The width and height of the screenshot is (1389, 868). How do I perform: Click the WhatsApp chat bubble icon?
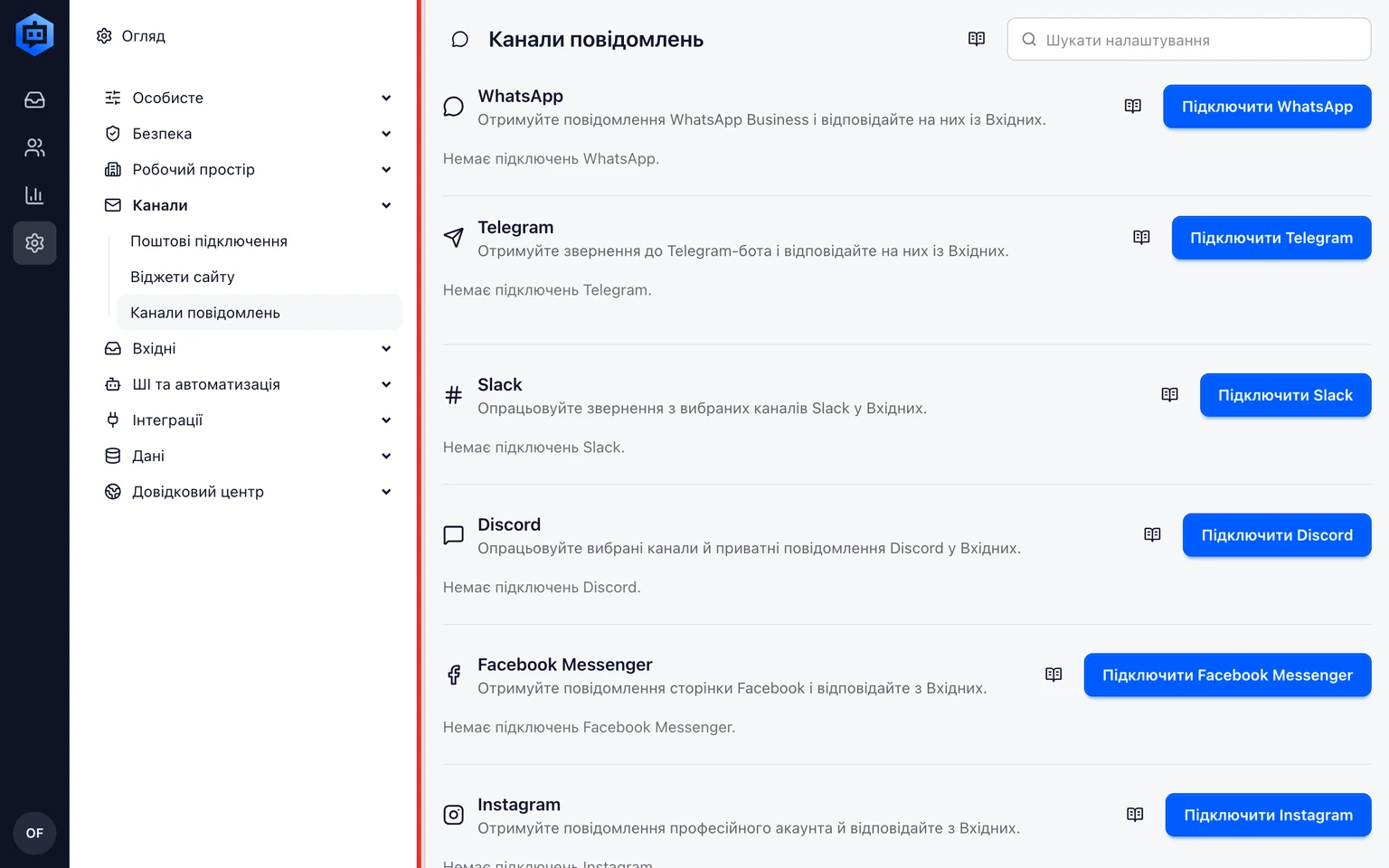[x=454, y=107]
